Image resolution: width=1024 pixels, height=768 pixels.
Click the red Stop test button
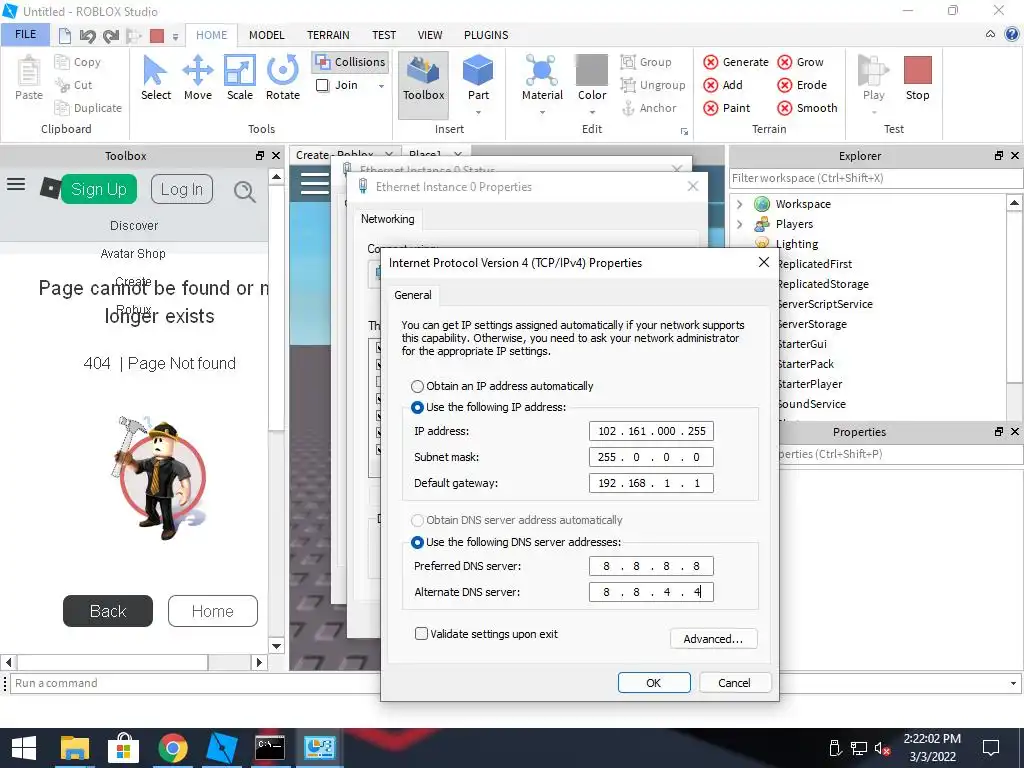click(x=917, y=70)
